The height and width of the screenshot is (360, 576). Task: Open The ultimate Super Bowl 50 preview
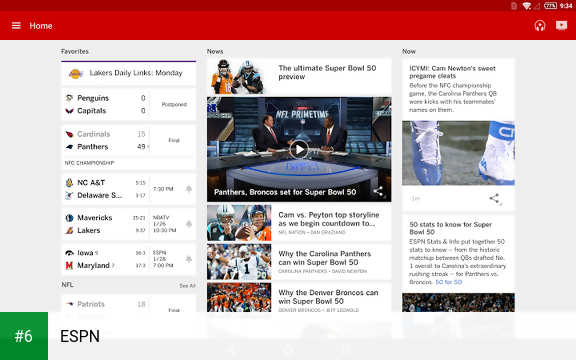[x=299, y=77]
